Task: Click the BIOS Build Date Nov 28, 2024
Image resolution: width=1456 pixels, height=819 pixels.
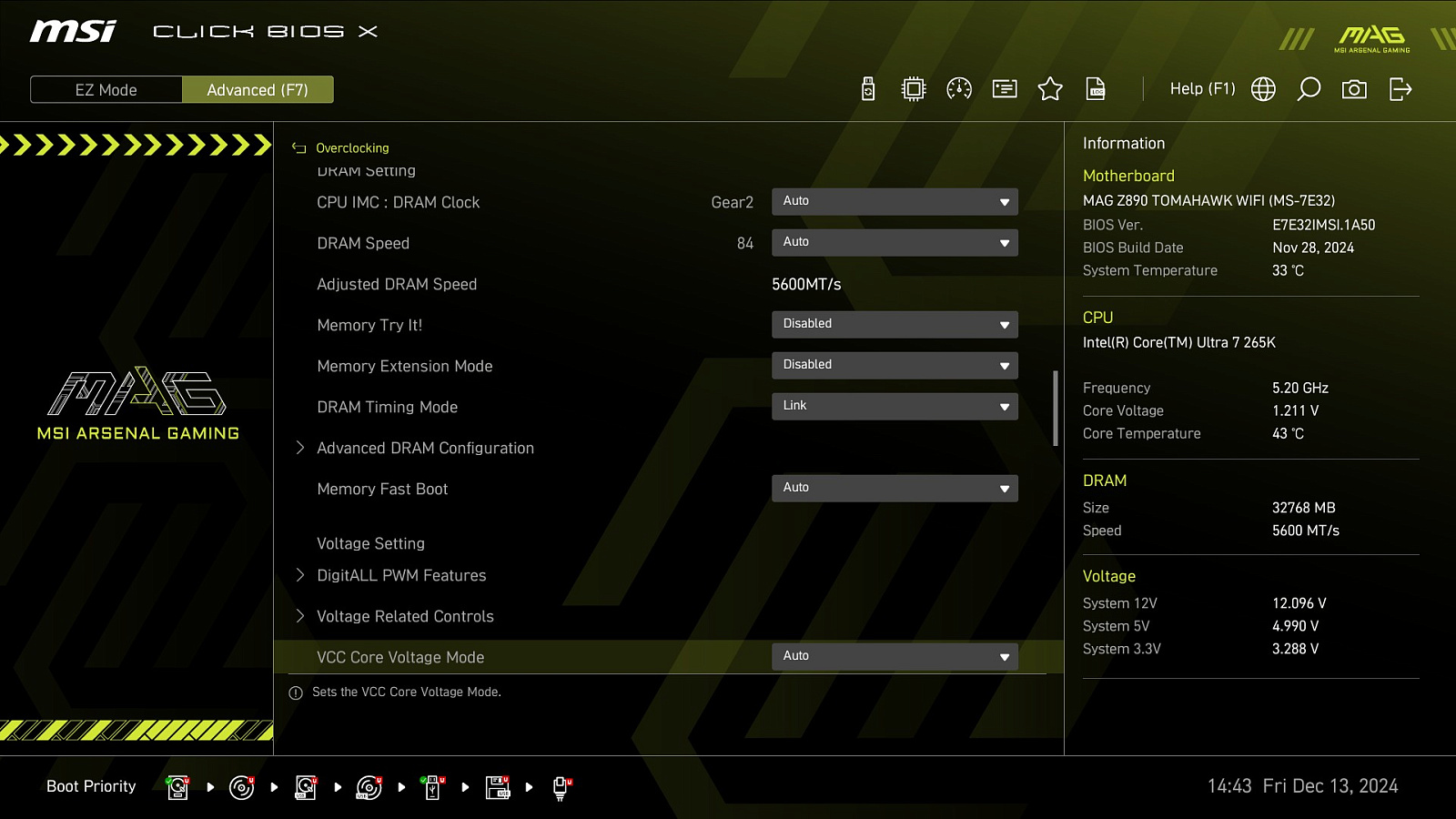Action: 1313,248
